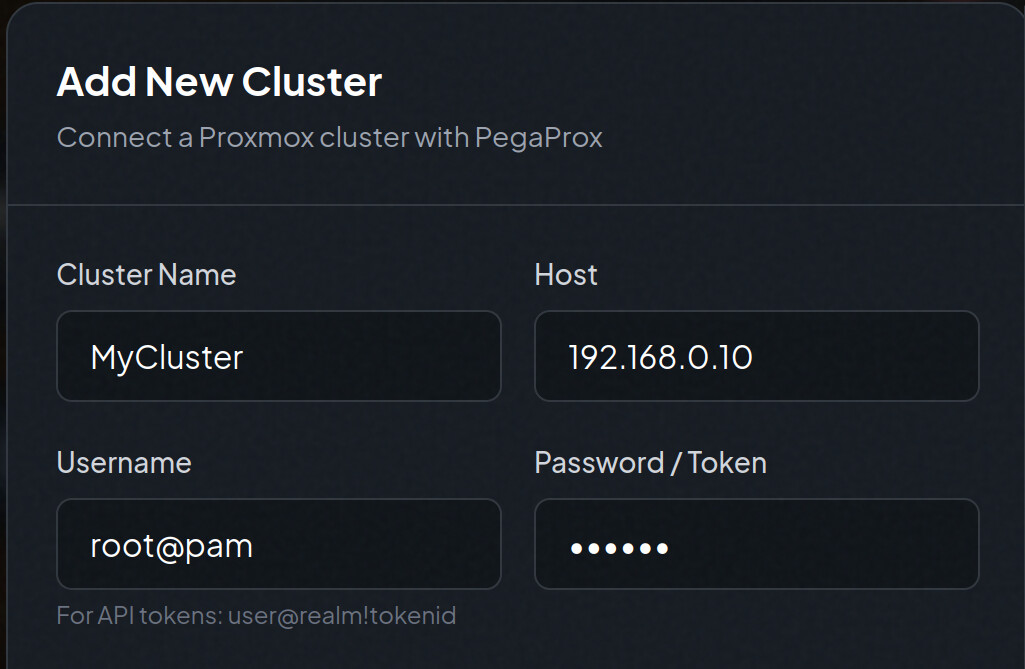Place cursor on the 192.168.0.10 address
The height and width of the screenshot is (669, 1025).
click(x=660, y=357)
